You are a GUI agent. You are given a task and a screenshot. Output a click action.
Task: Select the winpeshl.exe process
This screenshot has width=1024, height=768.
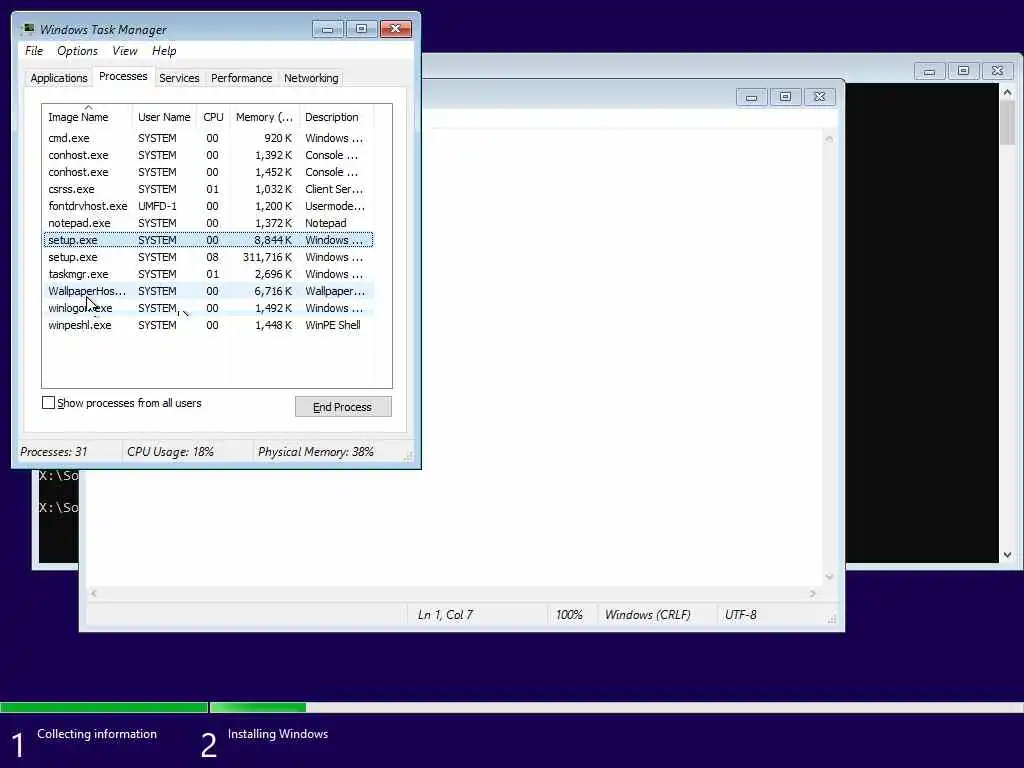point(208,325)
